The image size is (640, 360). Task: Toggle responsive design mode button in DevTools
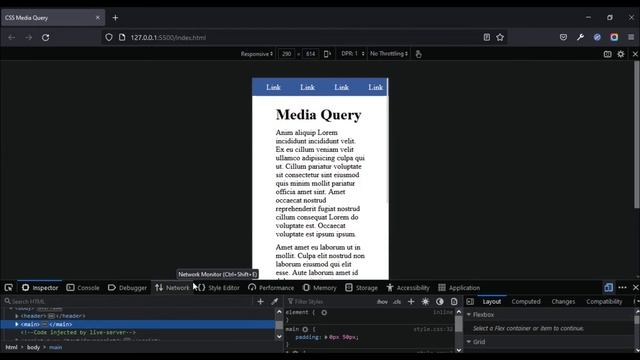tap(608, 288)
